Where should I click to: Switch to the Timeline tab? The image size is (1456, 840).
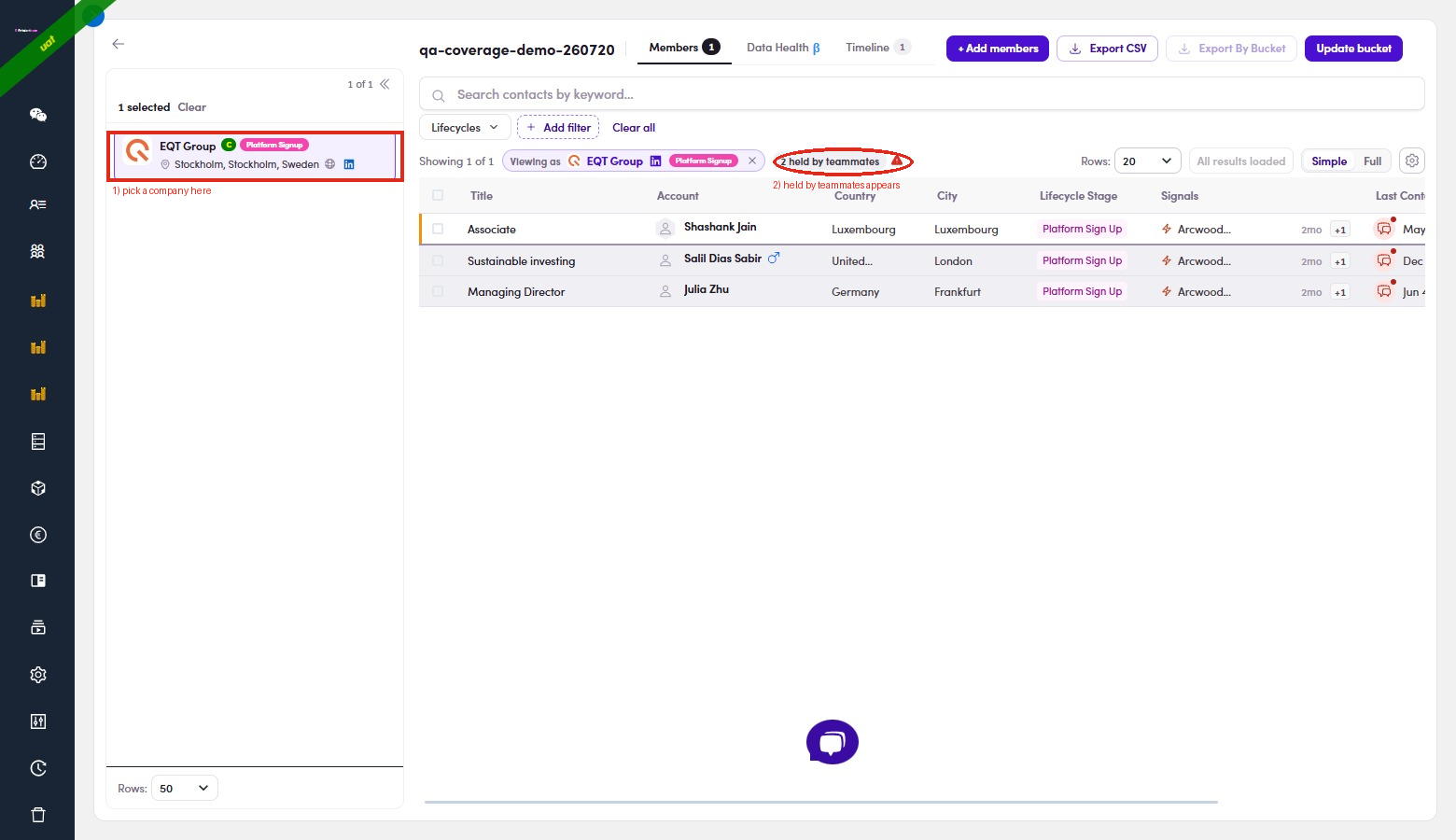877,48
